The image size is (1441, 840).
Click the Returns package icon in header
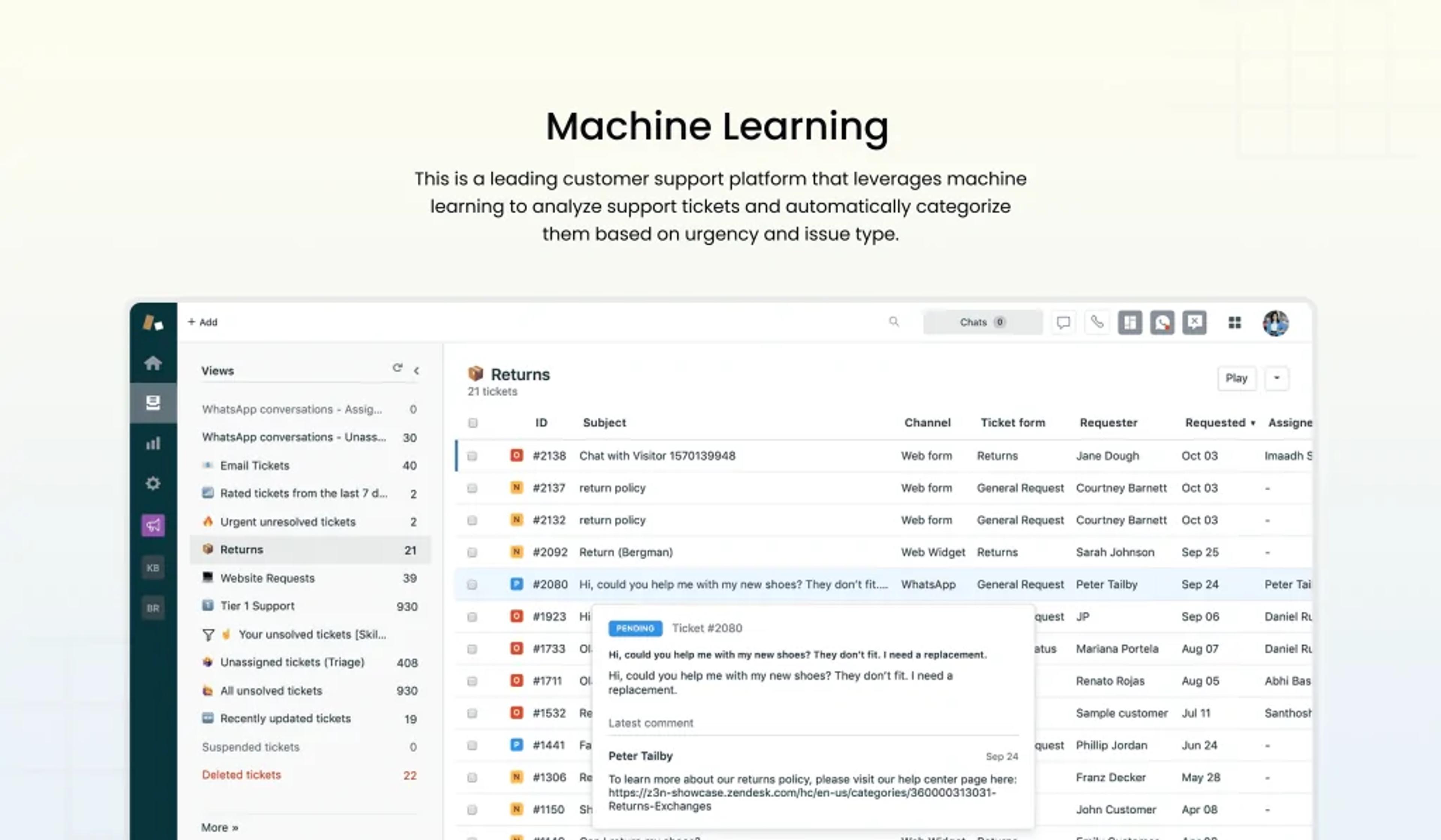pos(476,373)
